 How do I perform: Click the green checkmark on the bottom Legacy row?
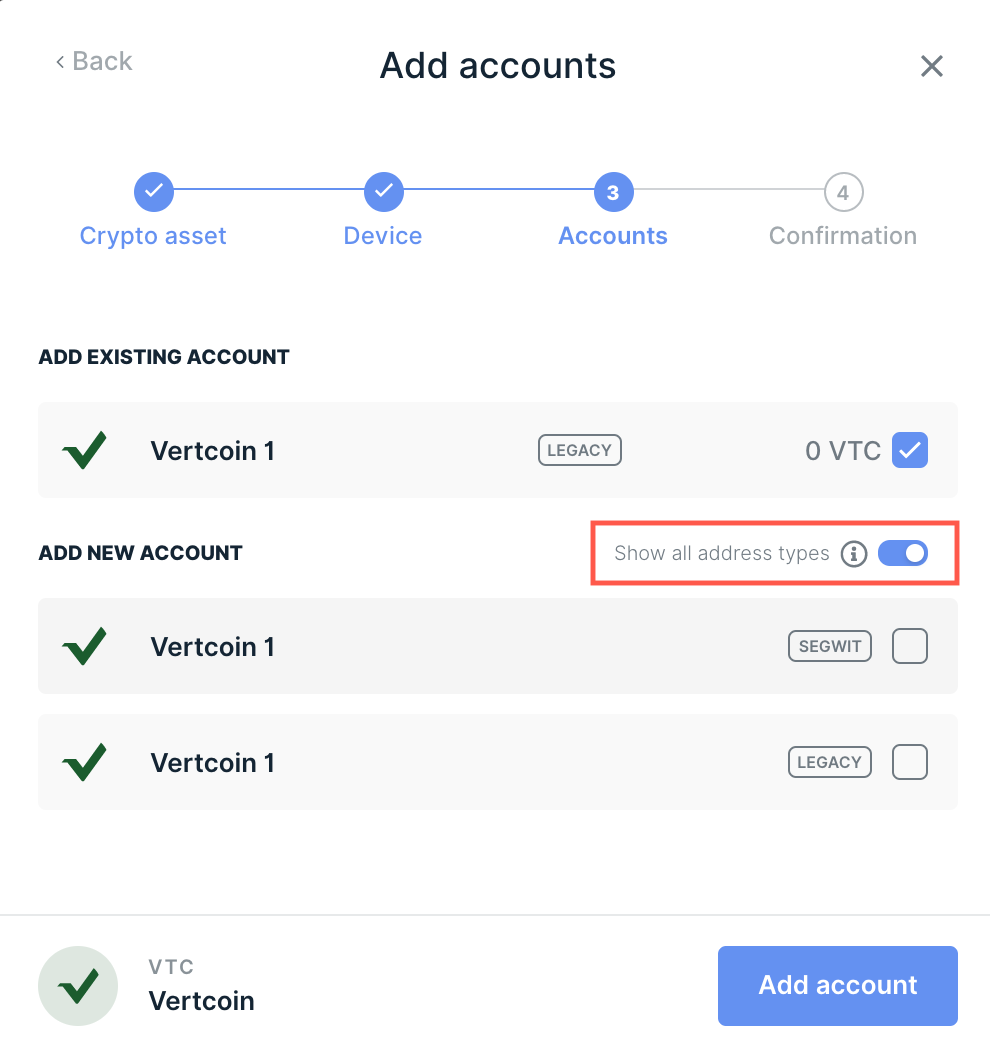84,762
